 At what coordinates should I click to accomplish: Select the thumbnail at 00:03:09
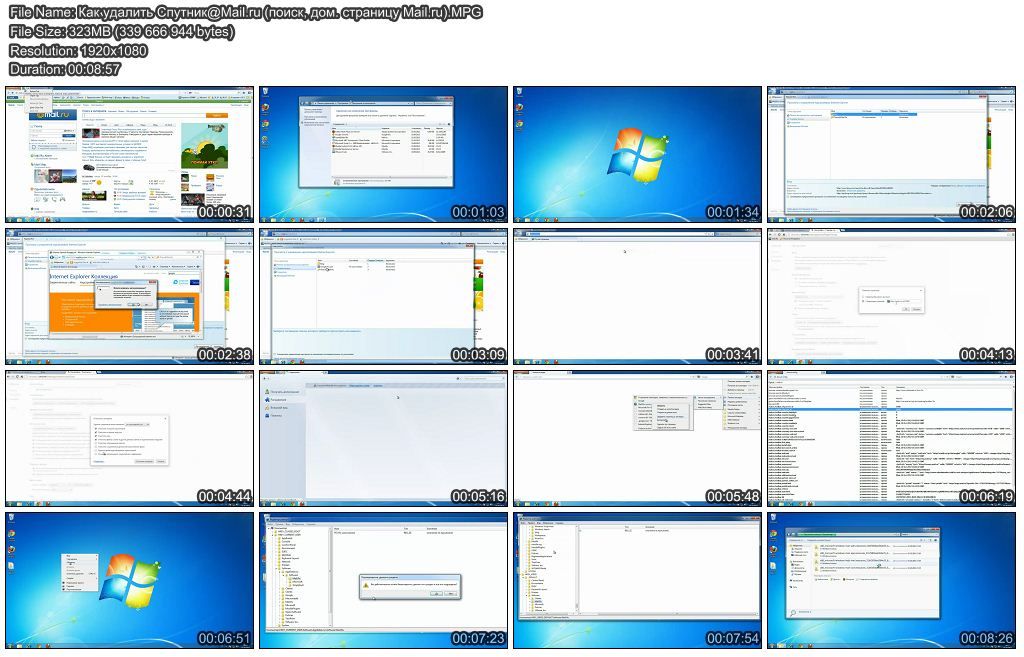coord(384,296)
